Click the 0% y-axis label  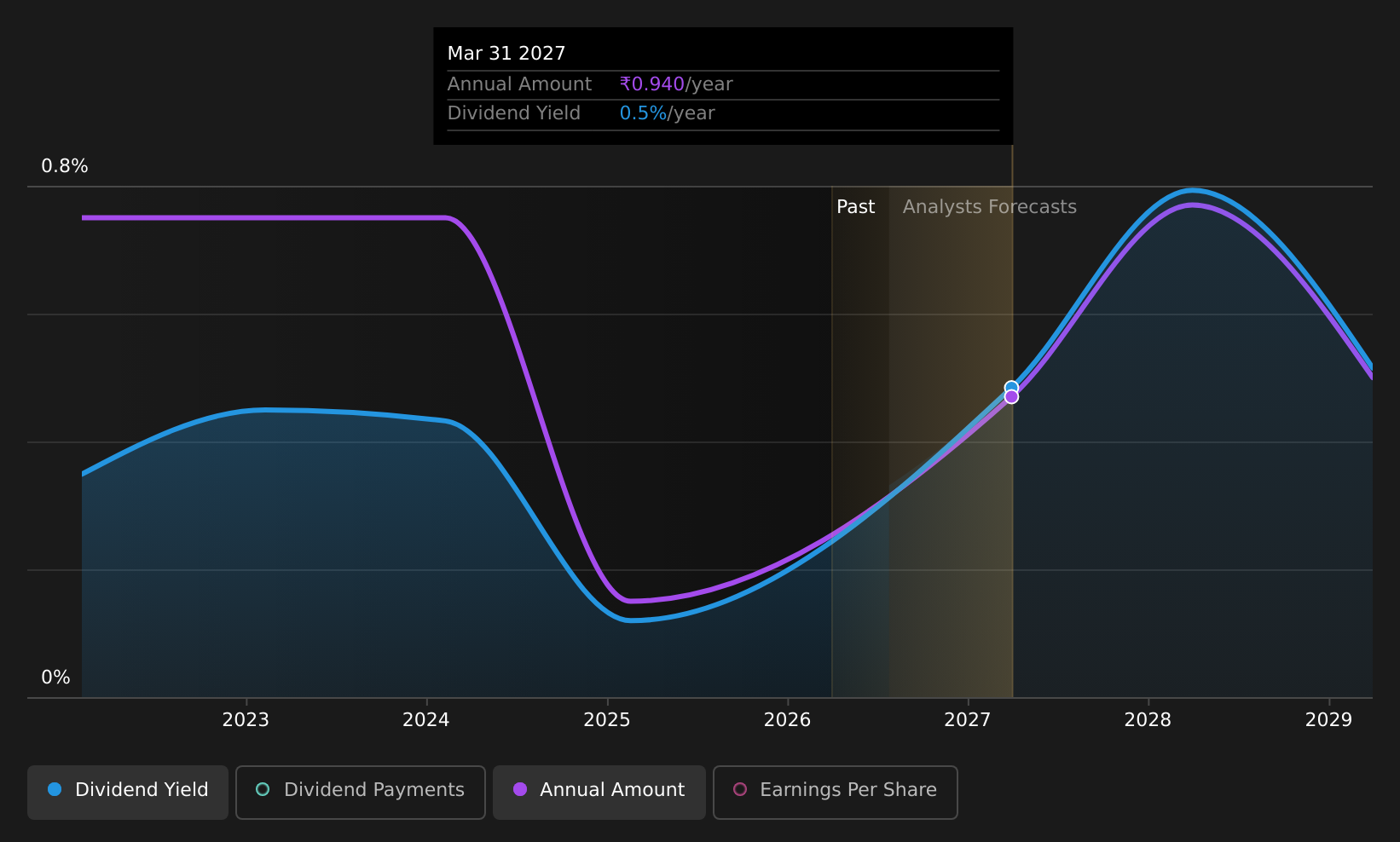56,678
